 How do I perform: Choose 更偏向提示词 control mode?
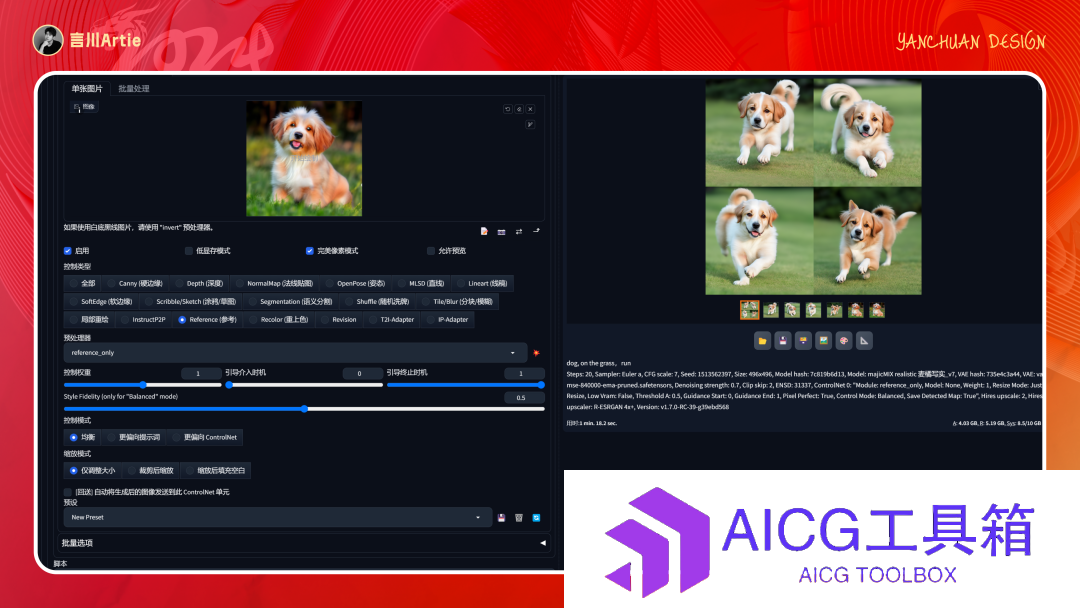click(134, 437)
